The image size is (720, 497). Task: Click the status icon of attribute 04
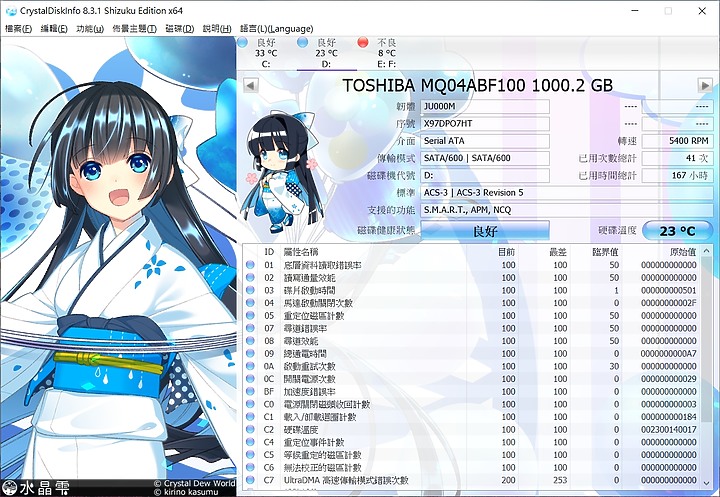pos(250,303)
